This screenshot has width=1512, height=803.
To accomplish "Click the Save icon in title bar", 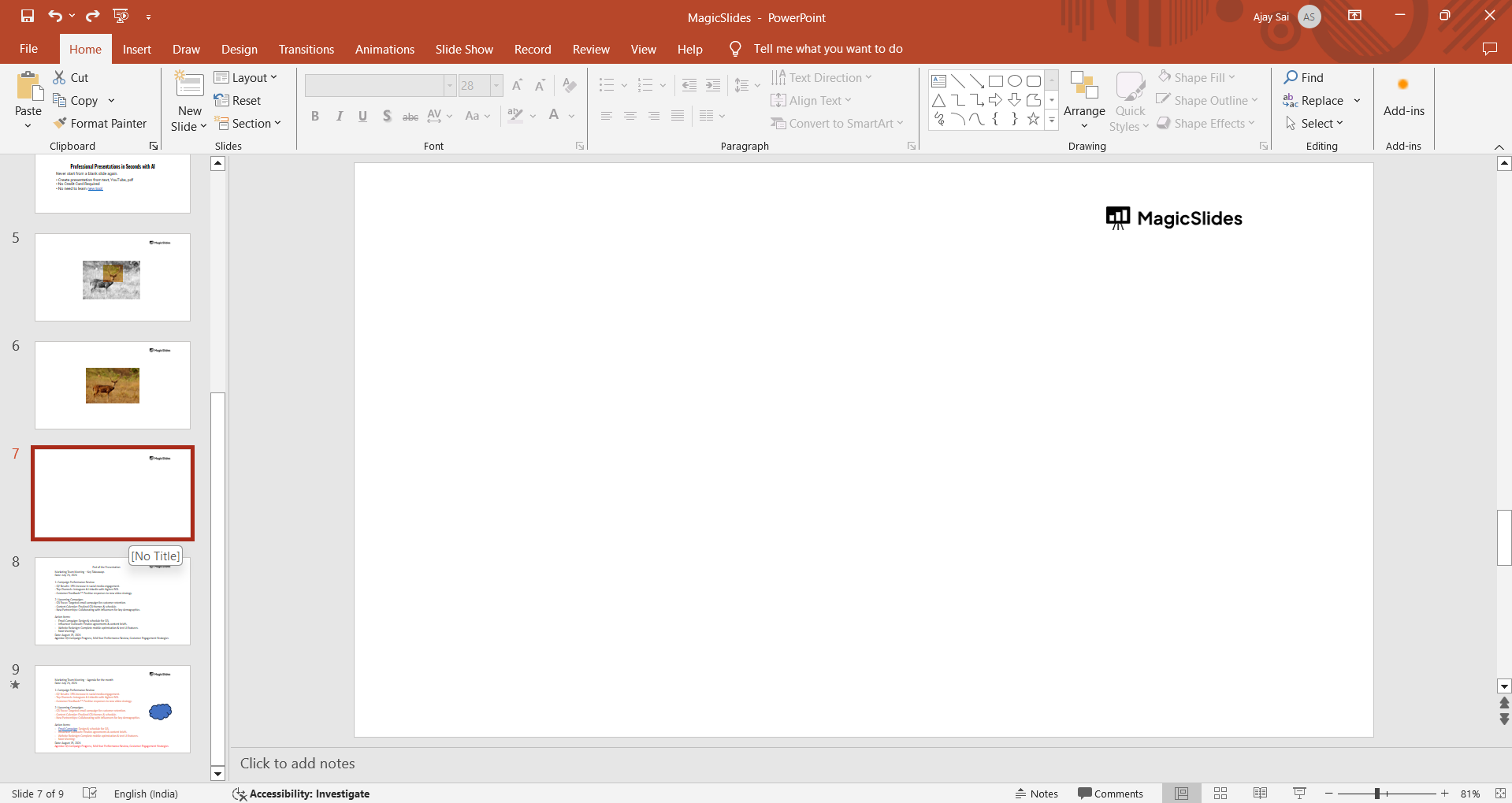I will pos(28,16).
